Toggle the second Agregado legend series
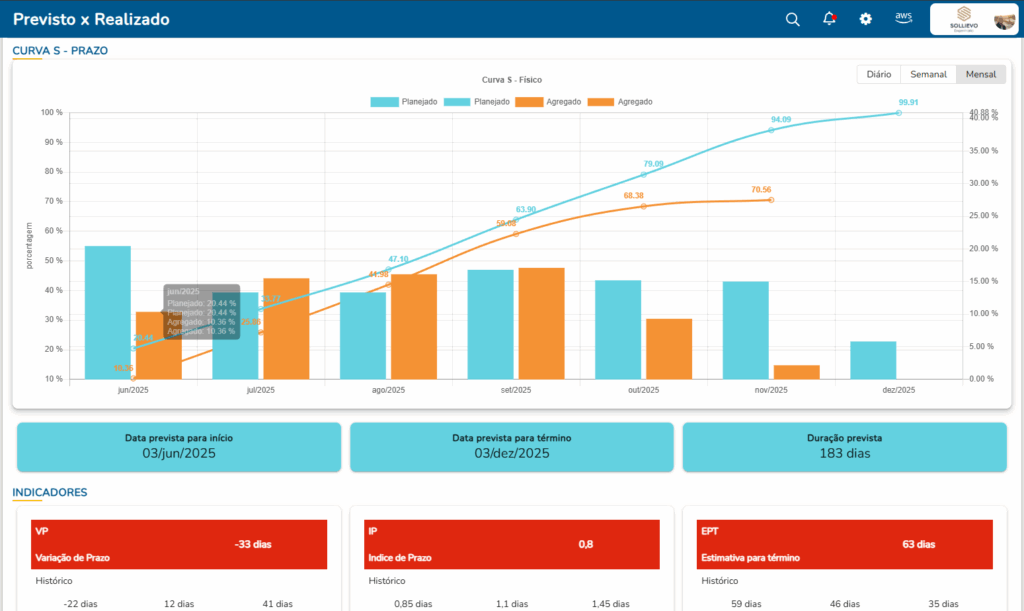 click(620, 102)
